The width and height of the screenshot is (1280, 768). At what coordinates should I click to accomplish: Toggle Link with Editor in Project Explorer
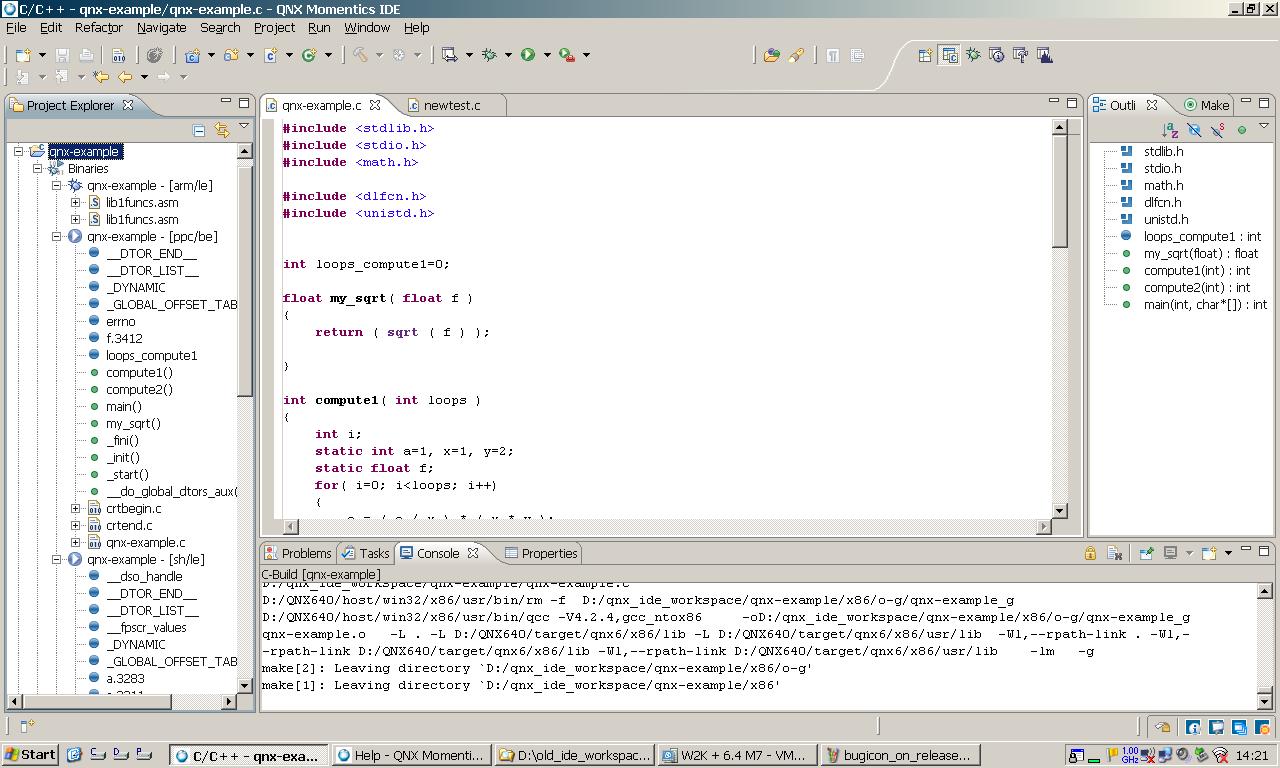click(221, 130)
